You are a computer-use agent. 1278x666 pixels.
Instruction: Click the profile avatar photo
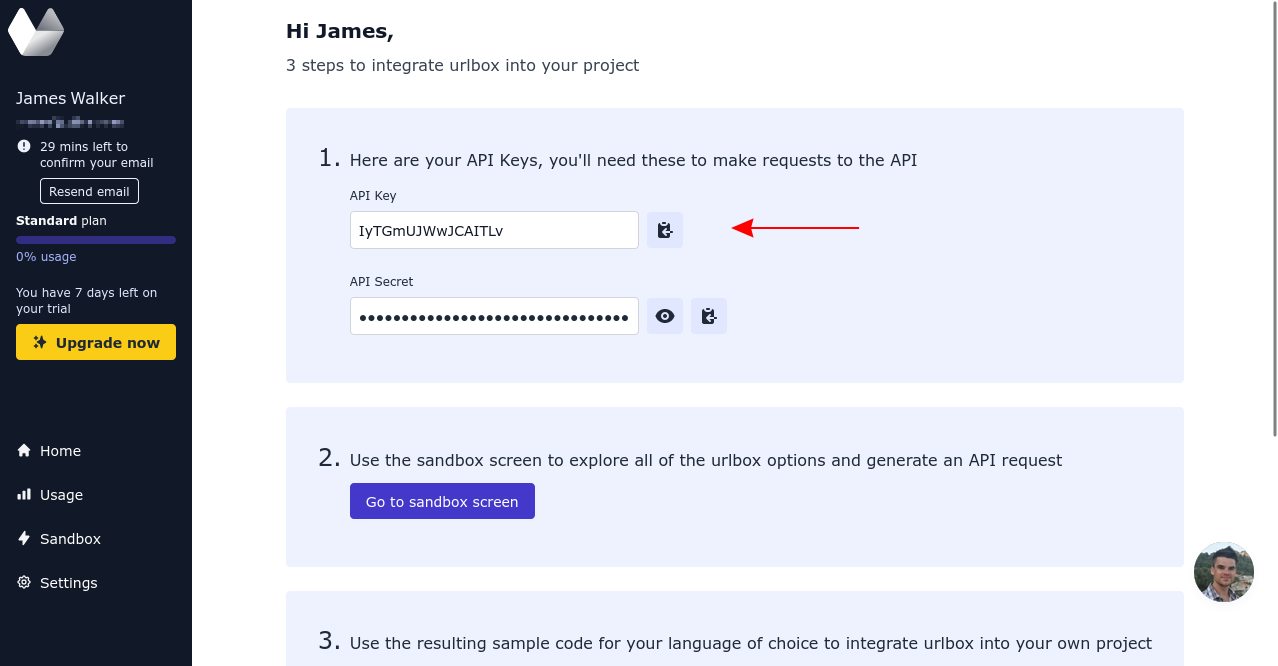tap(1223, 572)
